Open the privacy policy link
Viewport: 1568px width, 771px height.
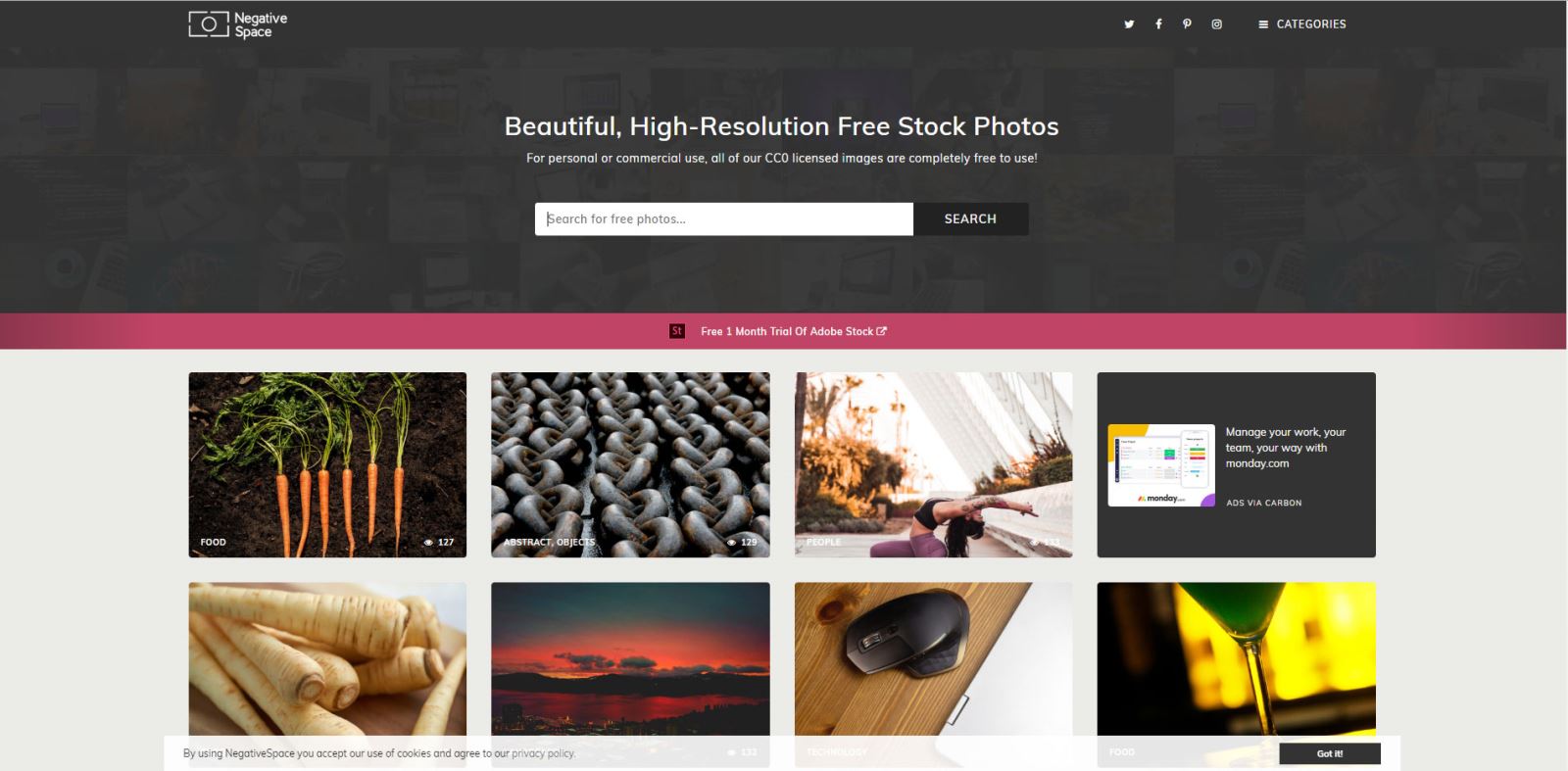(x=543, y=753)
